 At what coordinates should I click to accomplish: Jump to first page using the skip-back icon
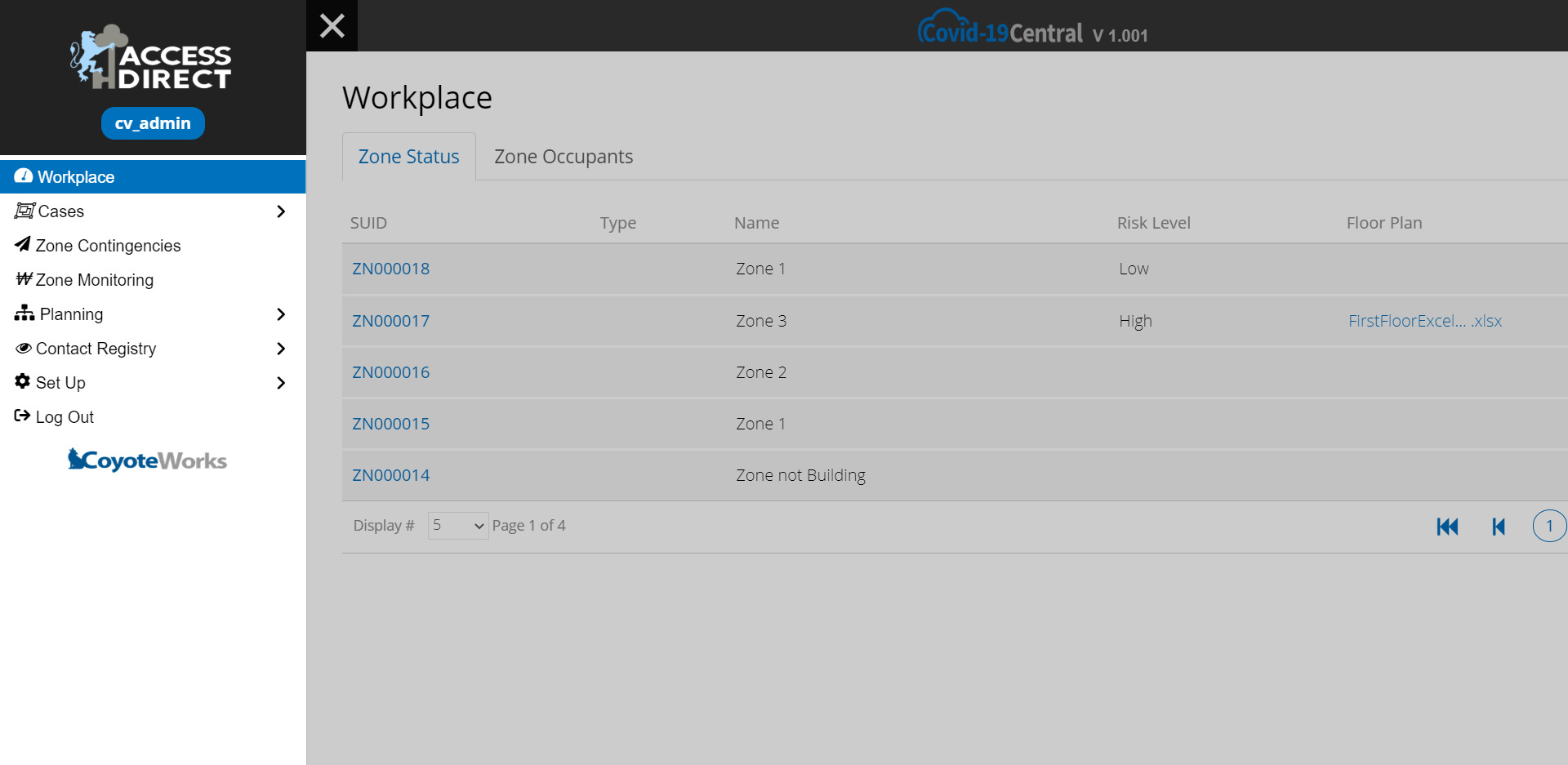coord(1447,527)
